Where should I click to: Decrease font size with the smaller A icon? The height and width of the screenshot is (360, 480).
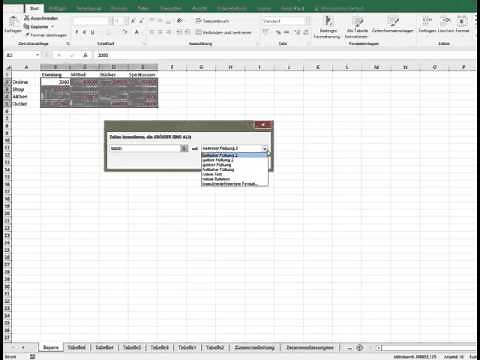(x=141, y=21)
